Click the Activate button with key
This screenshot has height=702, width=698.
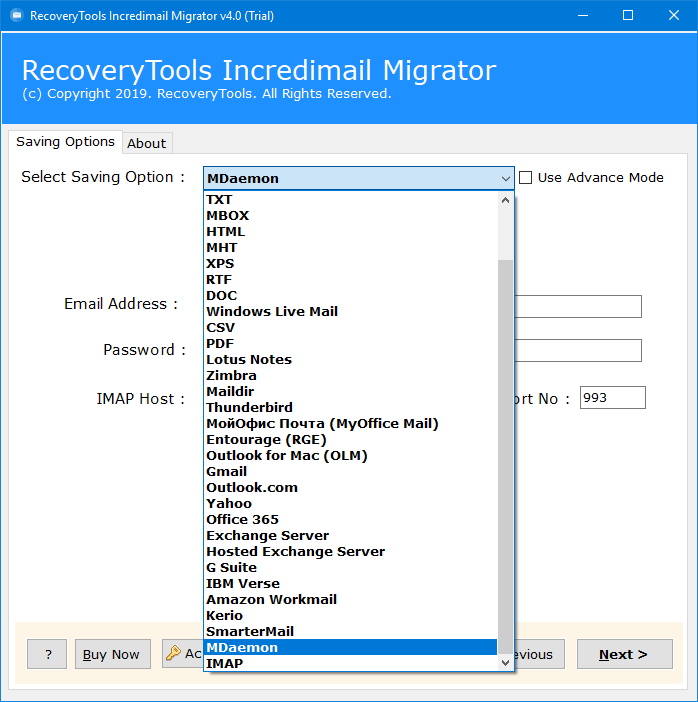183,654
